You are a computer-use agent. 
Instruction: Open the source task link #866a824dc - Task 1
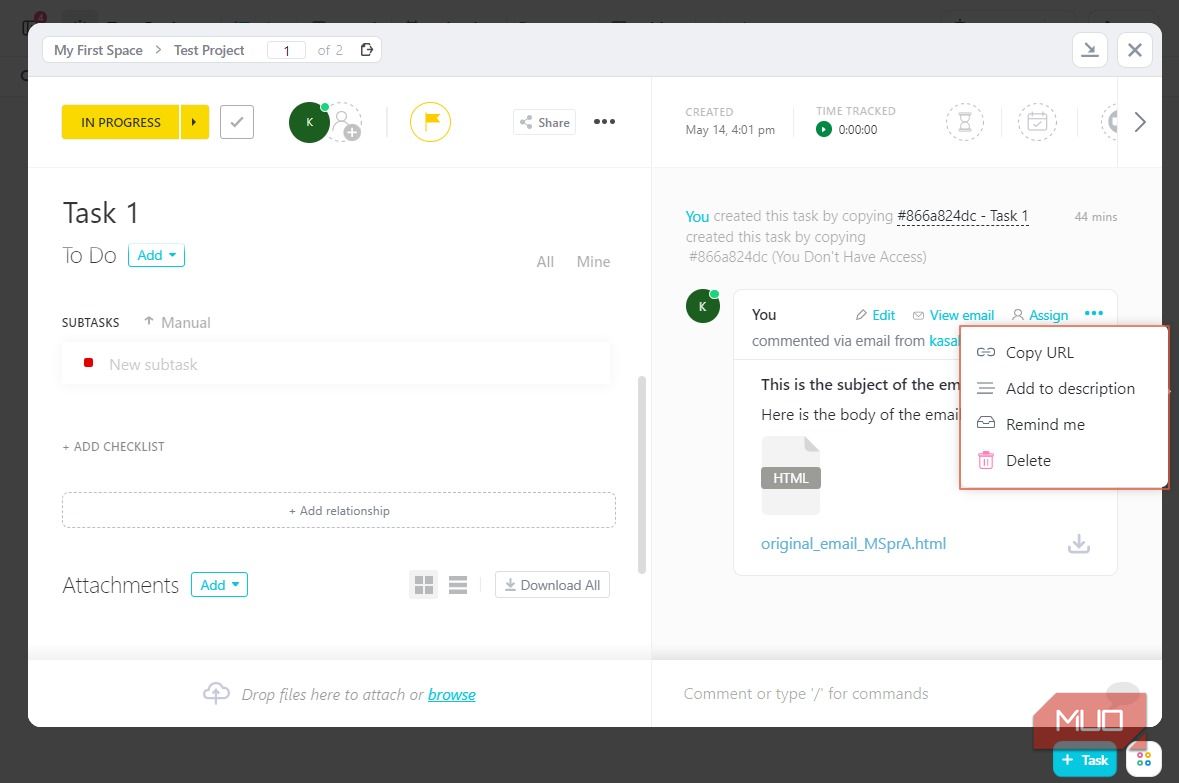coord(962,216)
